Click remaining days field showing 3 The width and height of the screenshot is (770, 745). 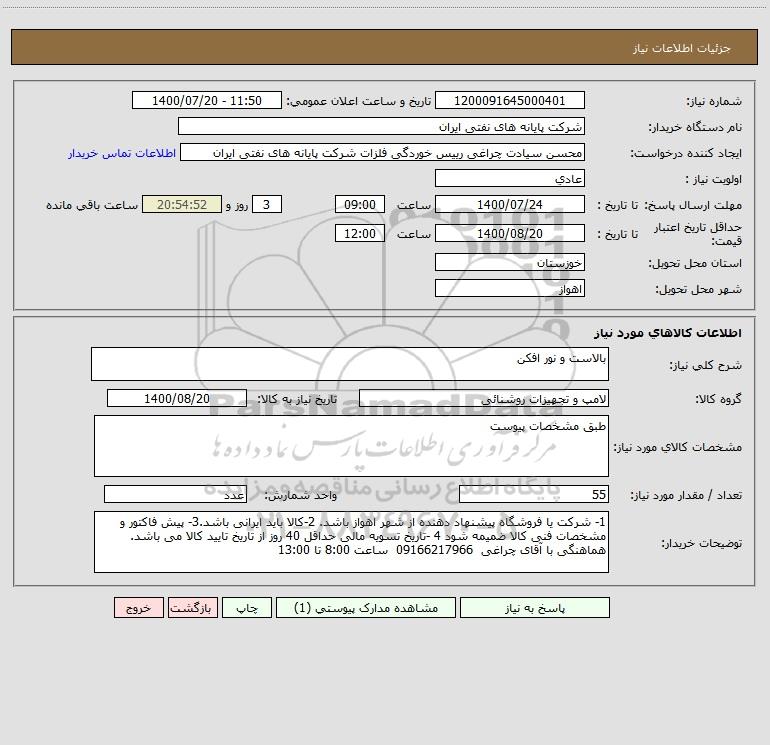click(267, 204)
